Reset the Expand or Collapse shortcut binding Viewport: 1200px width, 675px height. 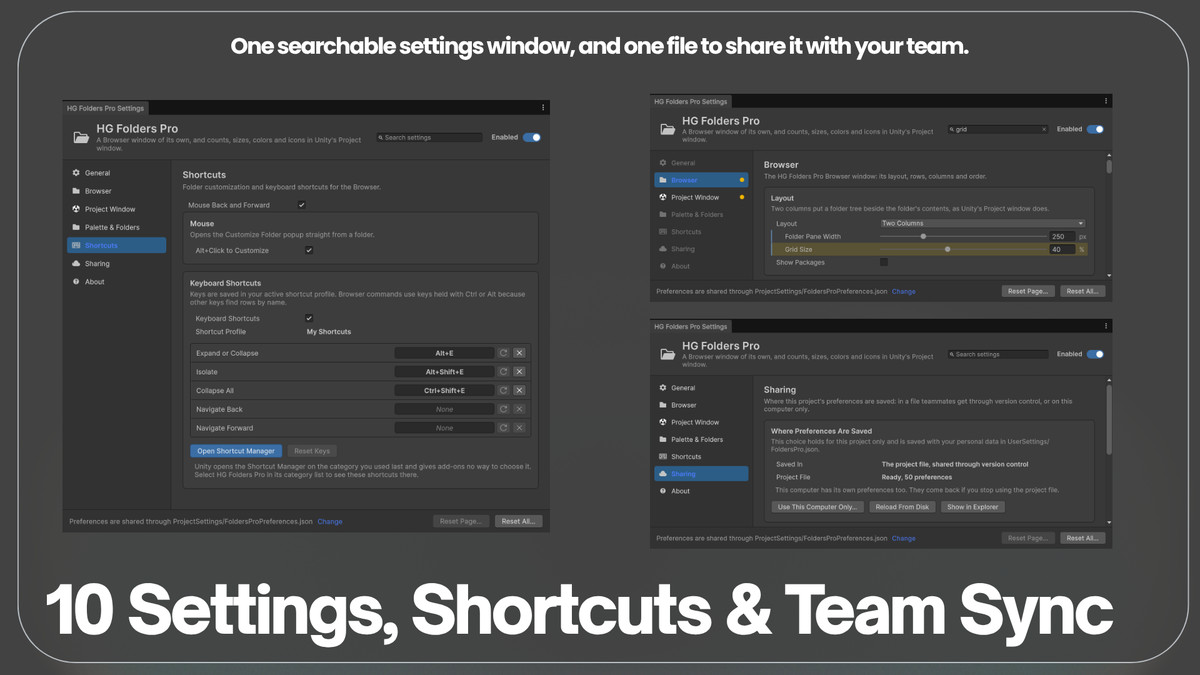pos(504,353)
